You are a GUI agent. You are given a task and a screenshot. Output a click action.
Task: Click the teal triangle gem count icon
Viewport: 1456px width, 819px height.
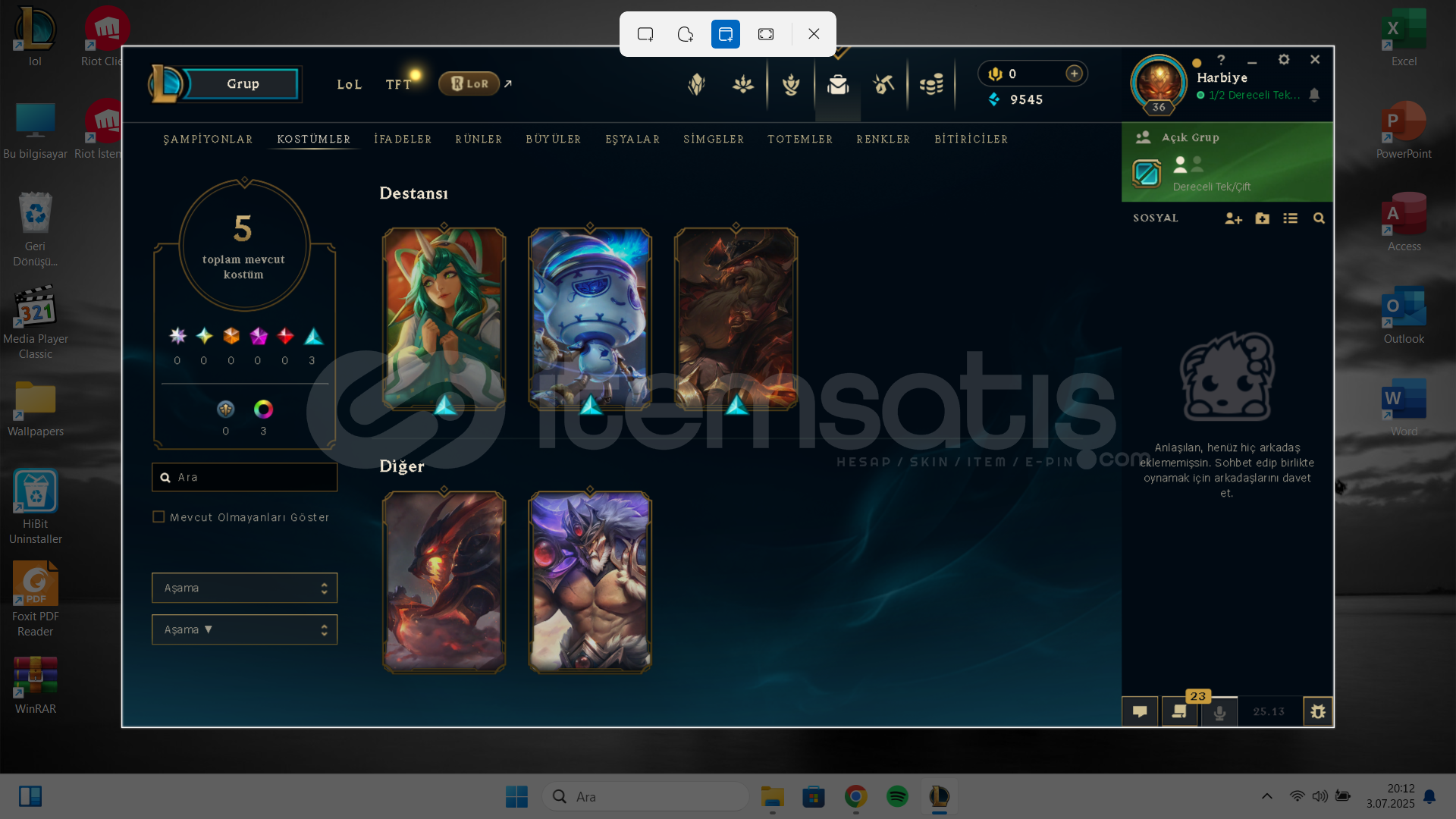click(313, 336)
